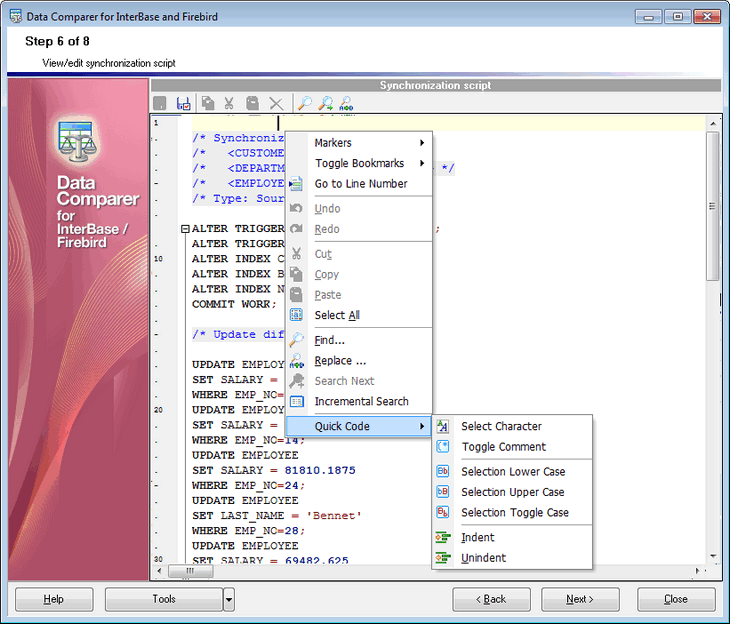Choose the Redo menu entry
This screenshot has height=624, width=730.
(359, 229)
